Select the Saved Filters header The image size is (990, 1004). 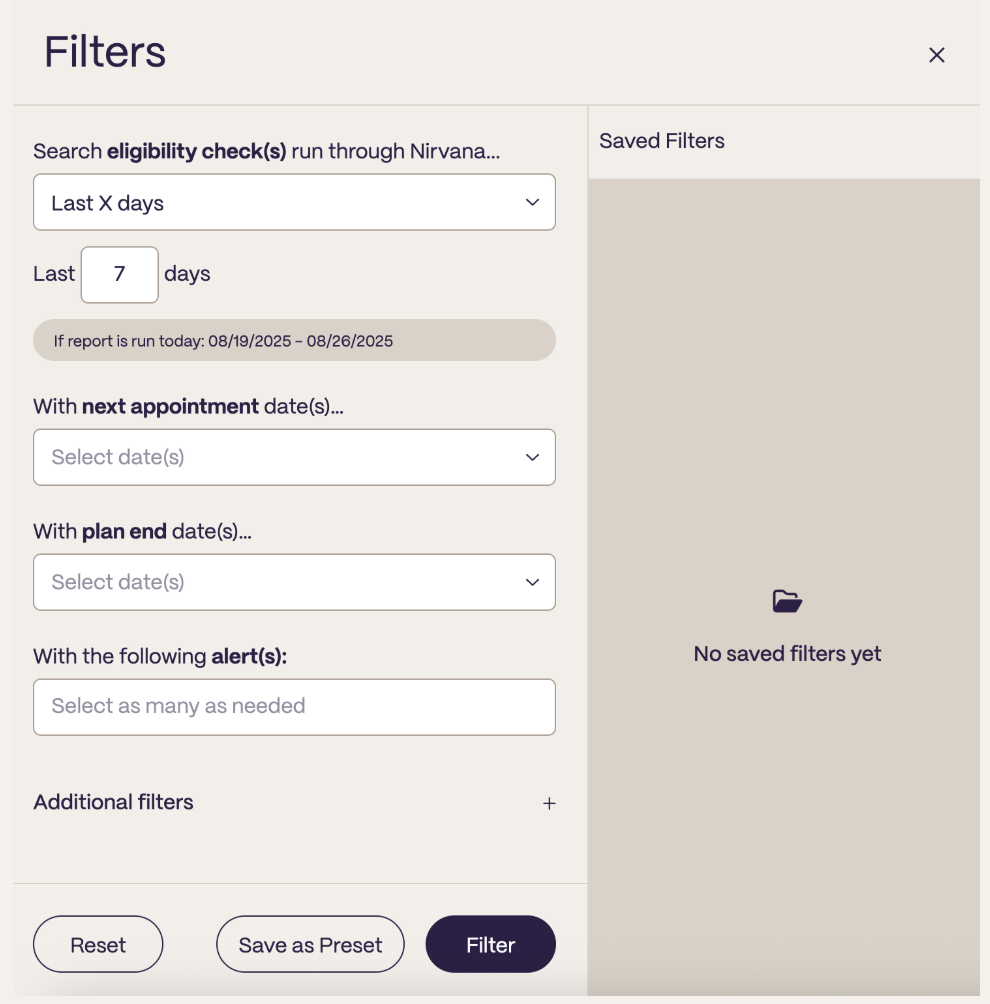pyautogui.click(x=661, y=141)
